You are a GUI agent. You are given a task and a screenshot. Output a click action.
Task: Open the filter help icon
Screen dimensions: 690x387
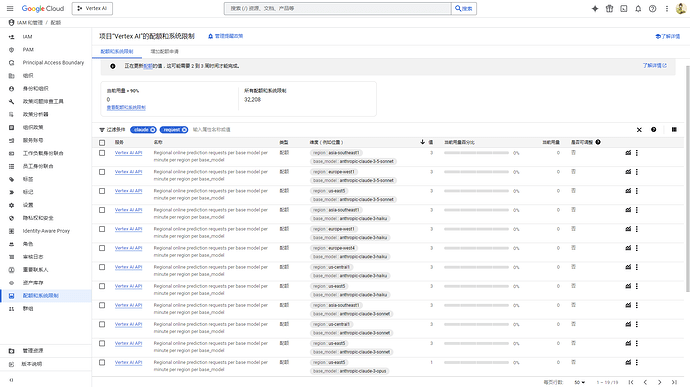coord(653,129)
